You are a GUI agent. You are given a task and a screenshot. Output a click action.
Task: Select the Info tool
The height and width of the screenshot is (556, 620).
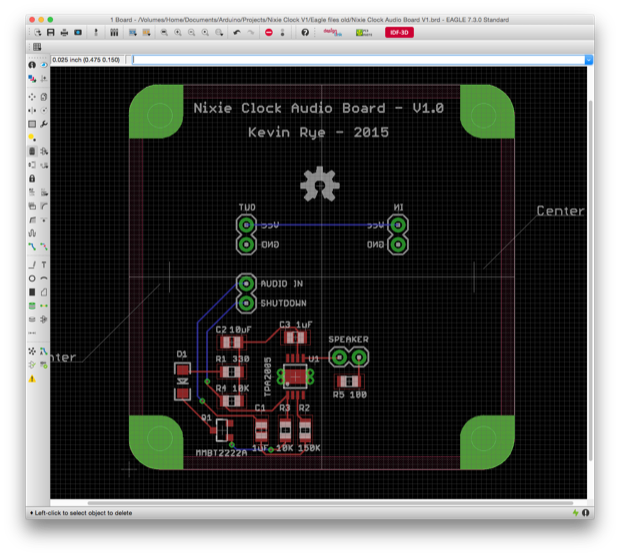click(32, 65)
